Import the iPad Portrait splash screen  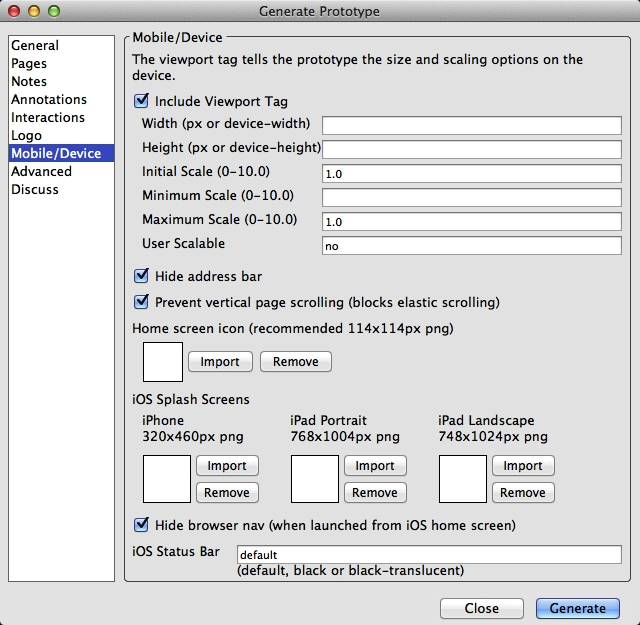click(x=375, y=466)
